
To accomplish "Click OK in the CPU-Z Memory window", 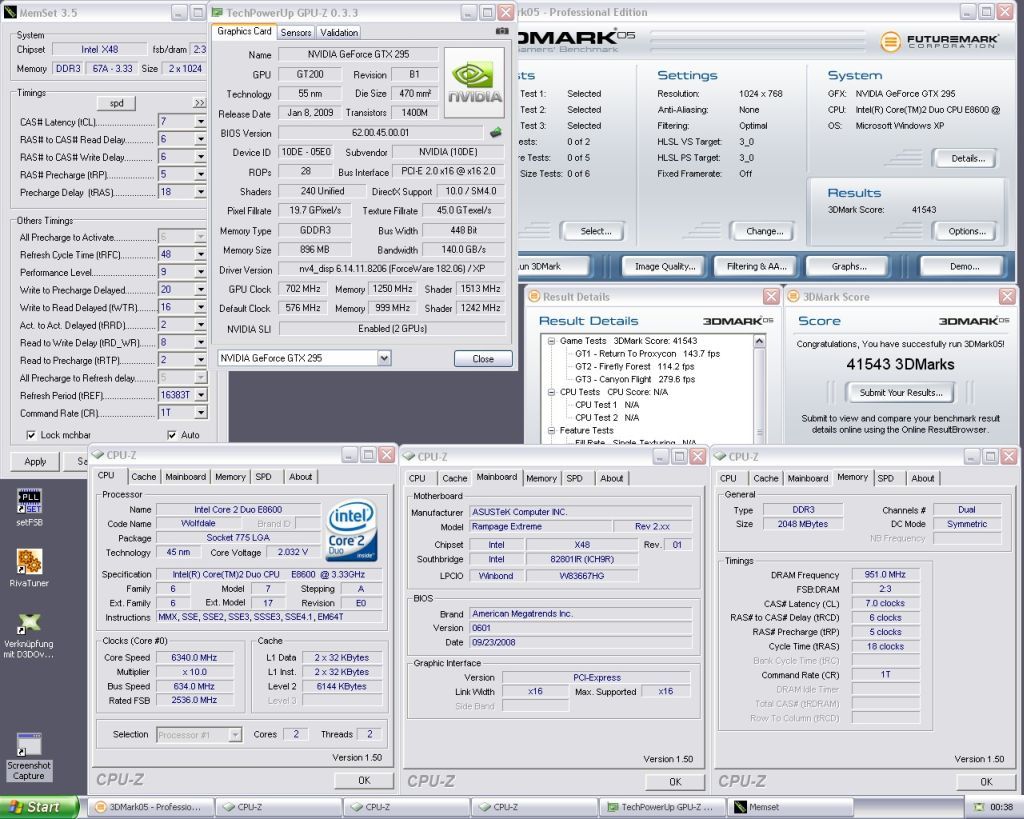I will [986, 781].
